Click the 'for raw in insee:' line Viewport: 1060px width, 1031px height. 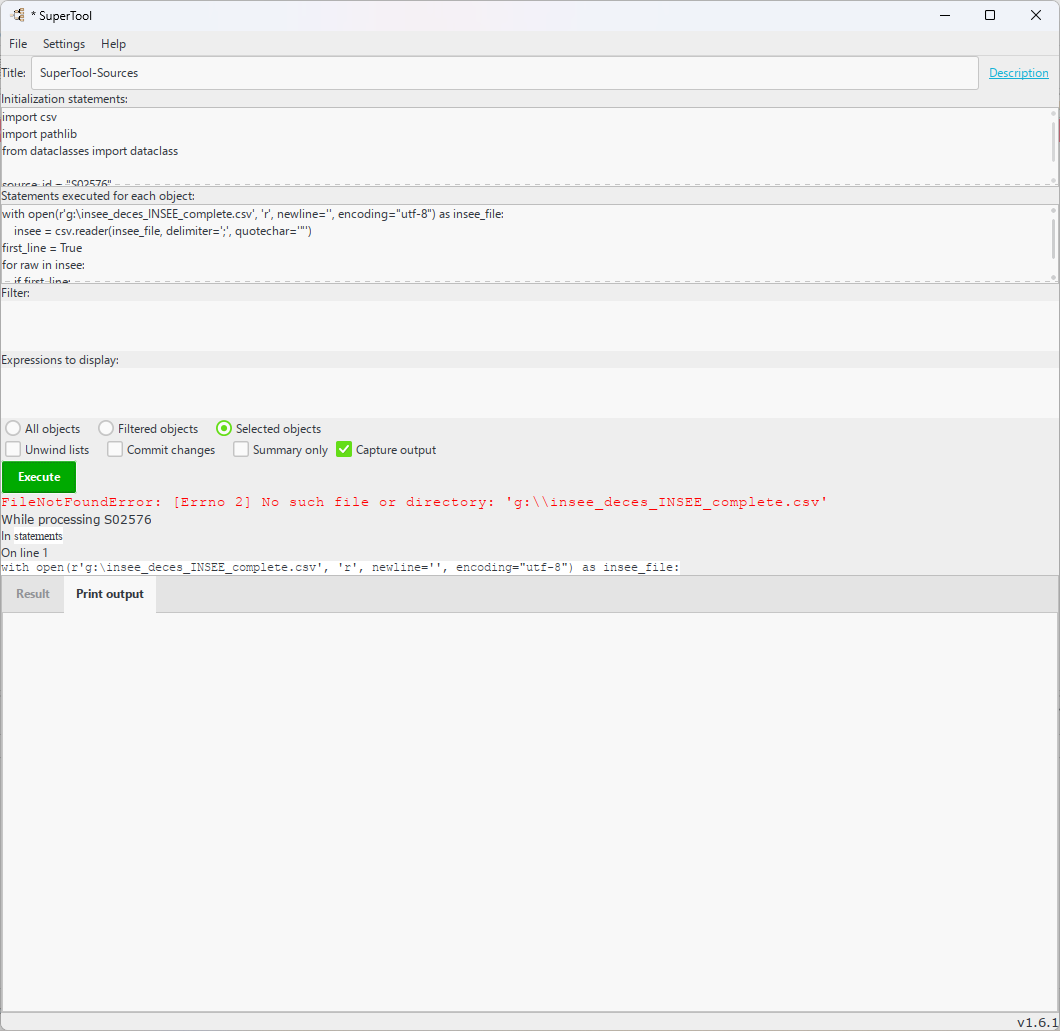[x=43, y=265]
